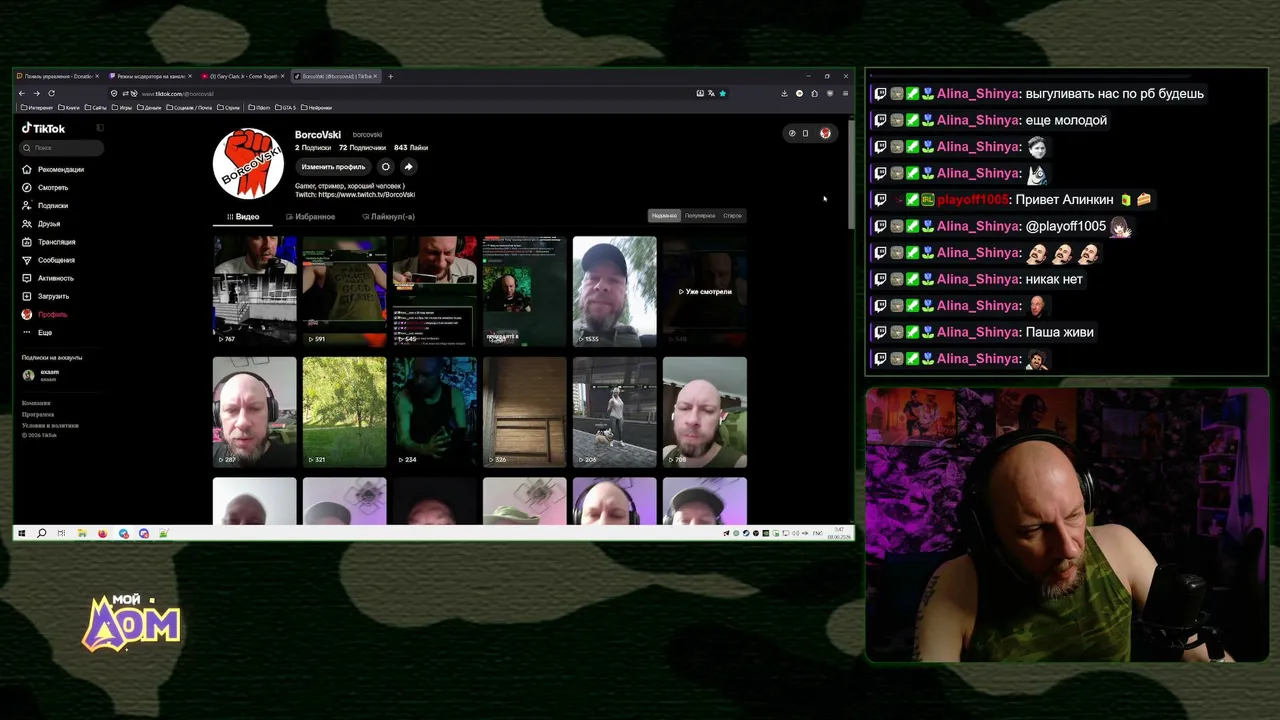Image resolution: width=1280 pixels, height=720 pixels.
Task: Open Активность notifications
Action: [48, 278]
